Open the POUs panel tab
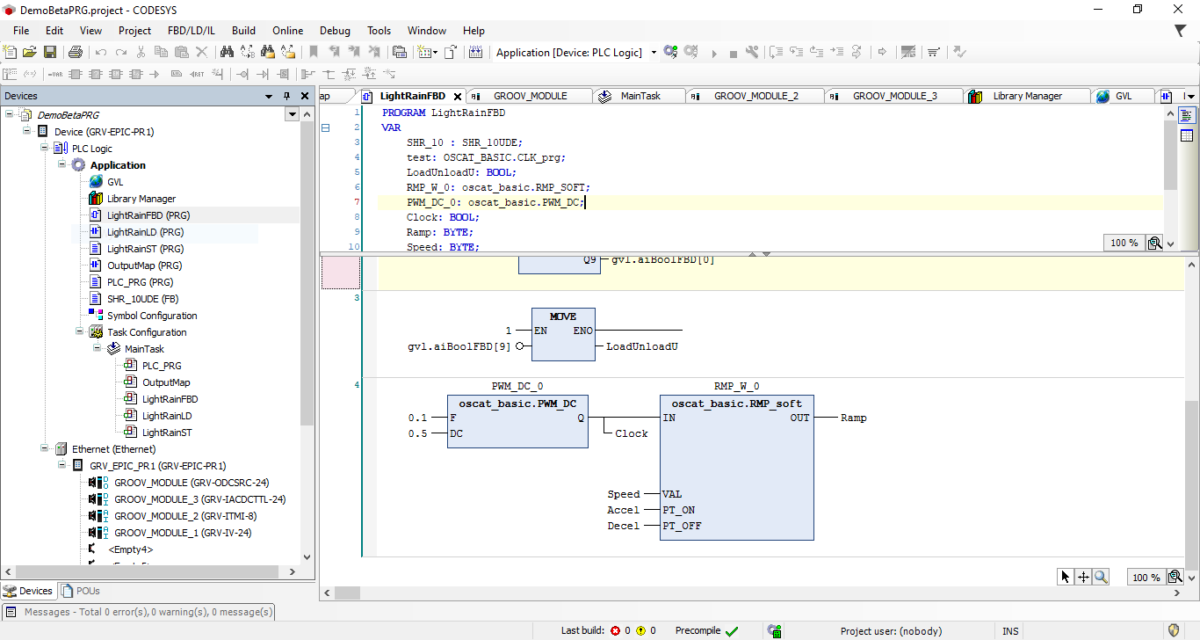This screenshot has height=640, width=1200. pyautogui.click(x=82, y=591)
